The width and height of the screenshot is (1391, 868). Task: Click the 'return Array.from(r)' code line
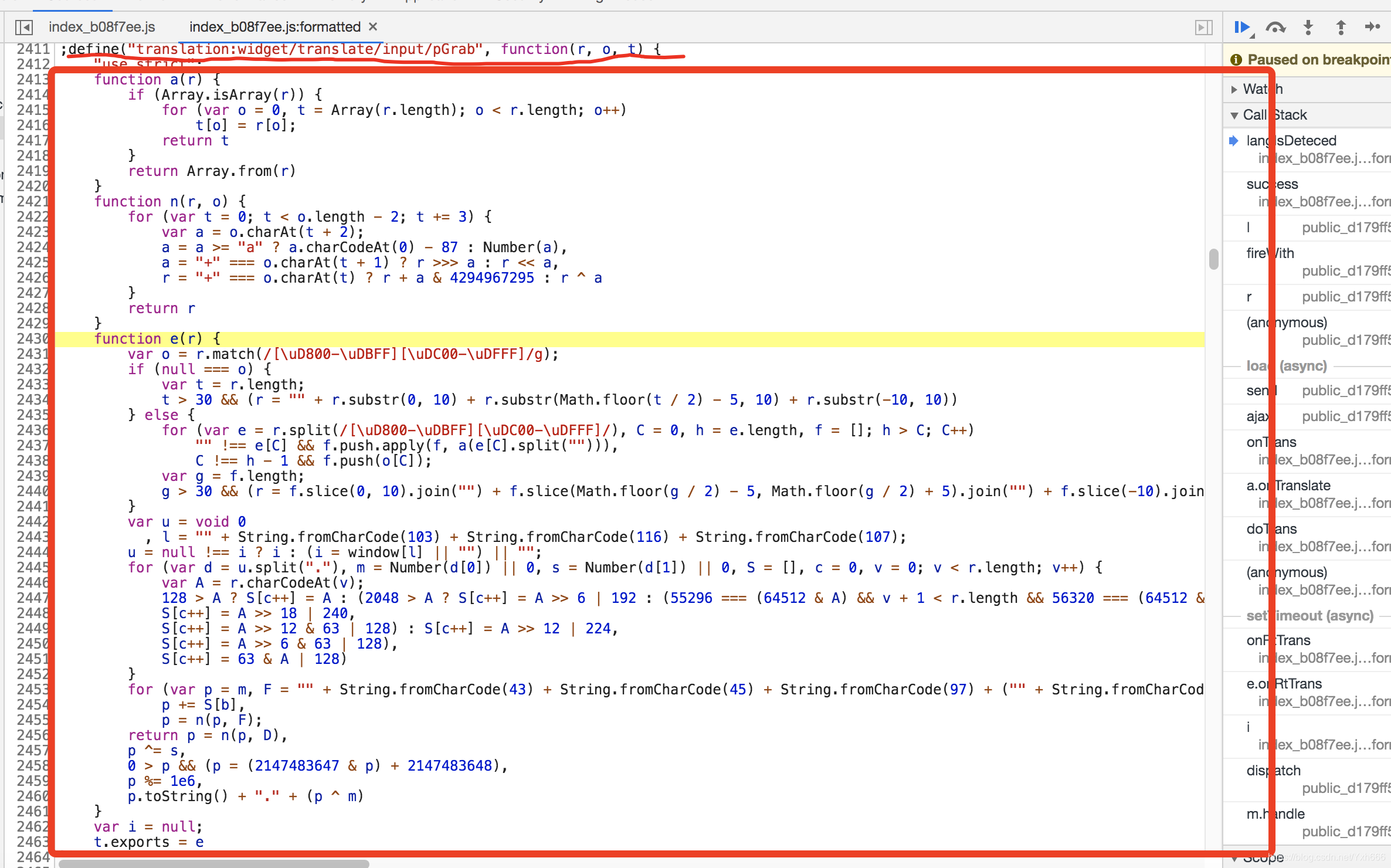pos(212,171)
